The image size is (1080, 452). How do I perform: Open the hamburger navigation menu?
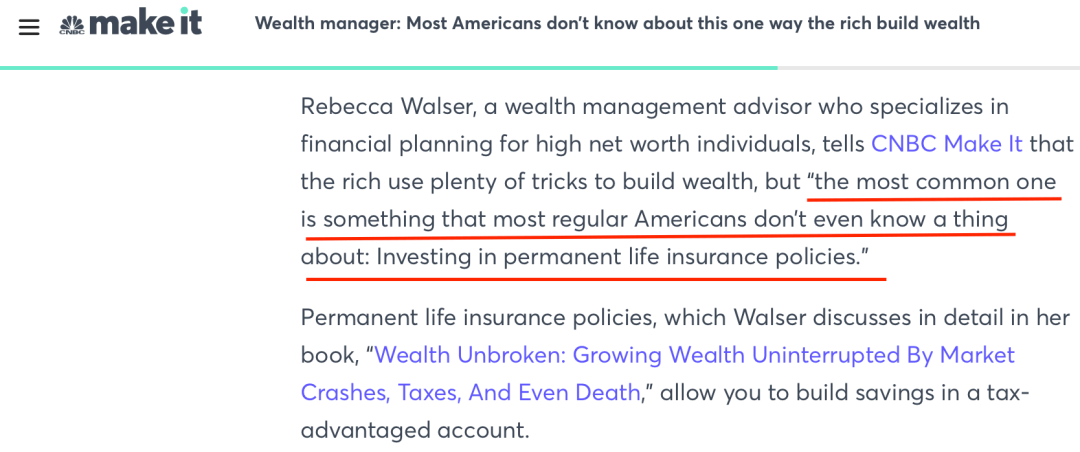pos(29,26)
